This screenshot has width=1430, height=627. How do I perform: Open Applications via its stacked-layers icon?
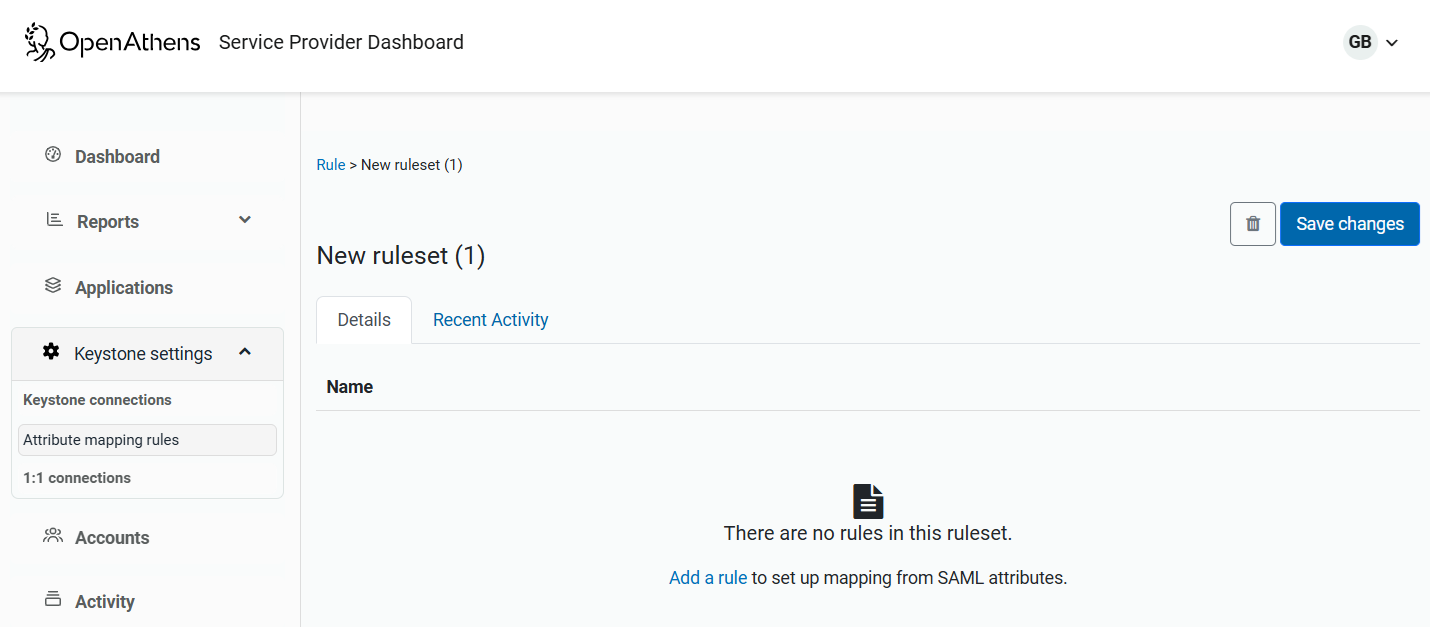pyautogui.click(x=51, y=285)
